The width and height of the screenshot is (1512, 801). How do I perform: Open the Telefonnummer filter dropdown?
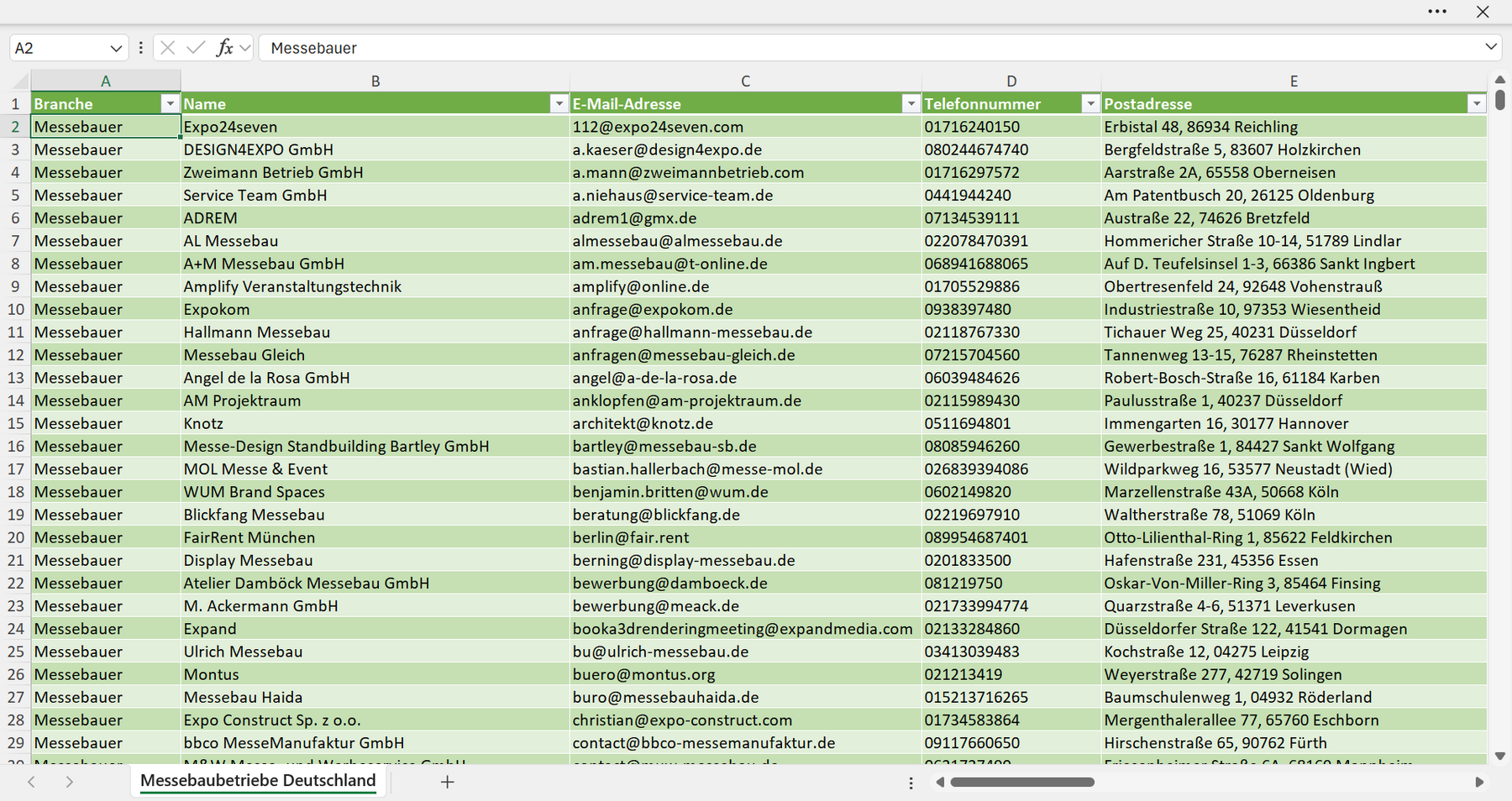click(1090, 103)
